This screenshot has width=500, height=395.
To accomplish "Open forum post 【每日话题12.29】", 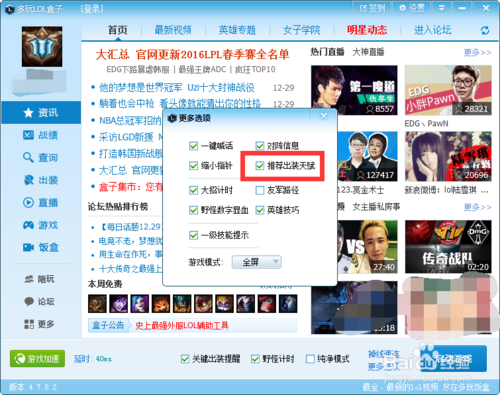I will (131, 227).
